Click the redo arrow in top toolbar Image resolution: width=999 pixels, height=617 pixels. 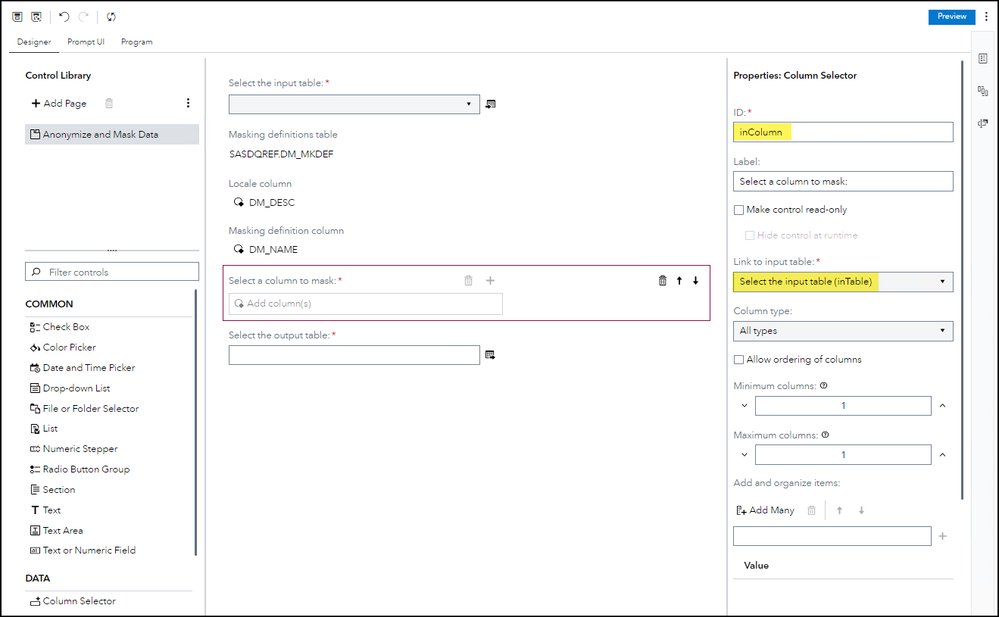click(83, 17)
